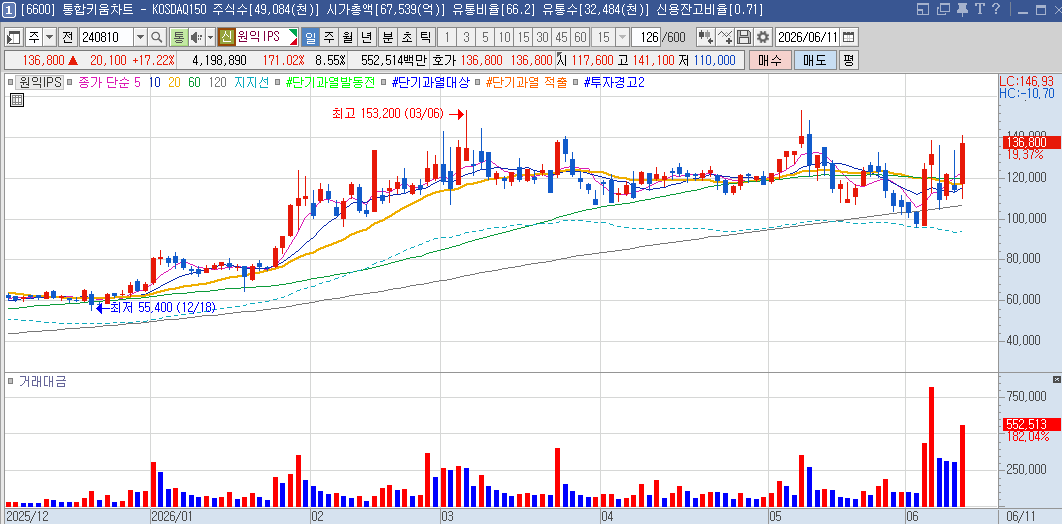
Task: Toggle #단기과열발동전 legend checkbox
Action: [278, 83]
